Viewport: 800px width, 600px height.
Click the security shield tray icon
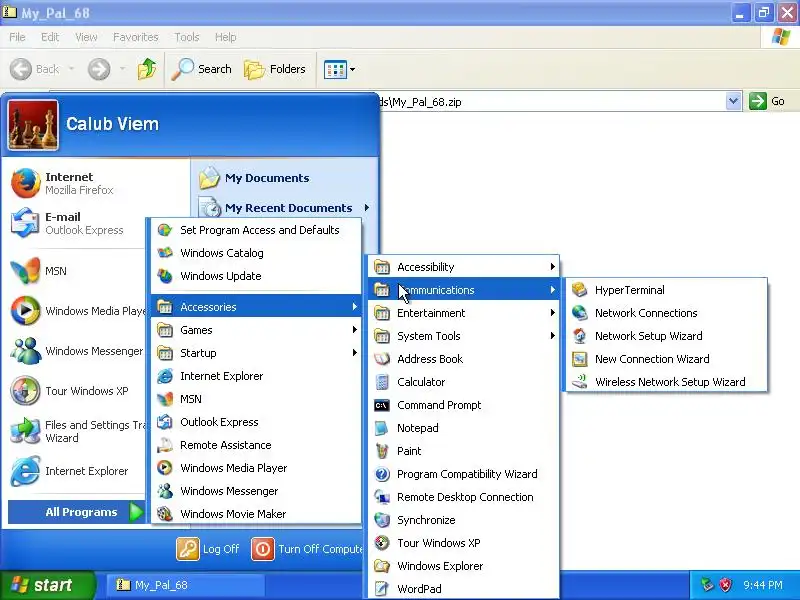(x=726, y=585)
